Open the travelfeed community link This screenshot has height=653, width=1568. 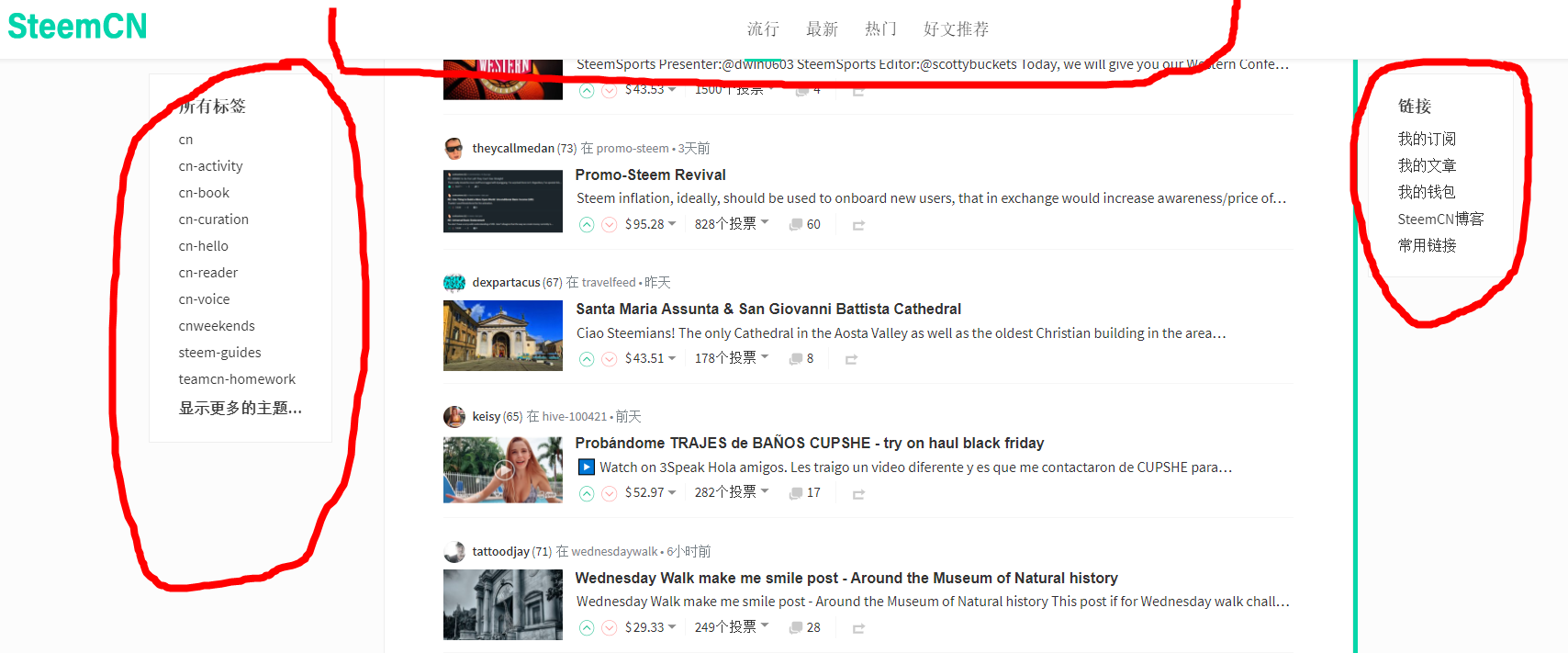pos(609,282)
